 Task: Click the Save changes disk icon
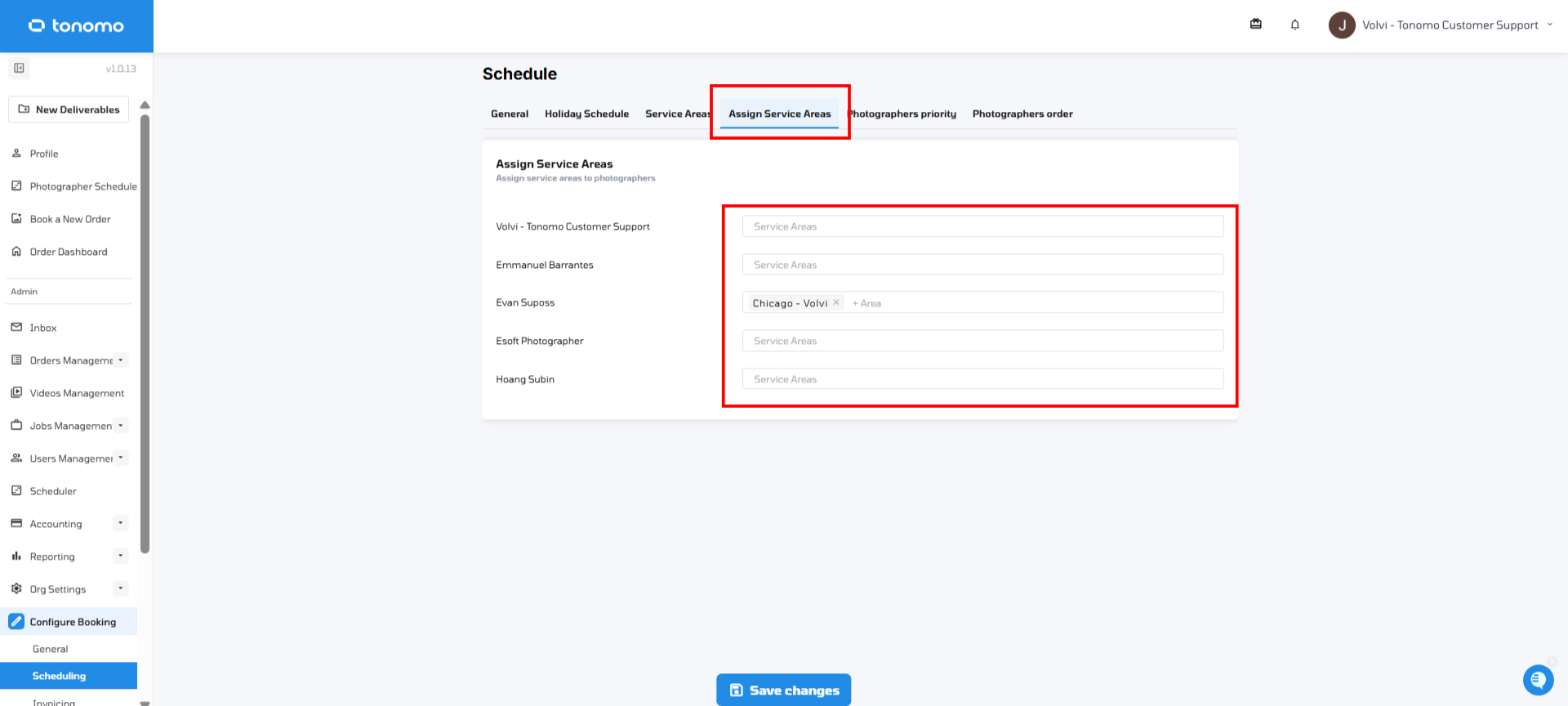(736, 690)
